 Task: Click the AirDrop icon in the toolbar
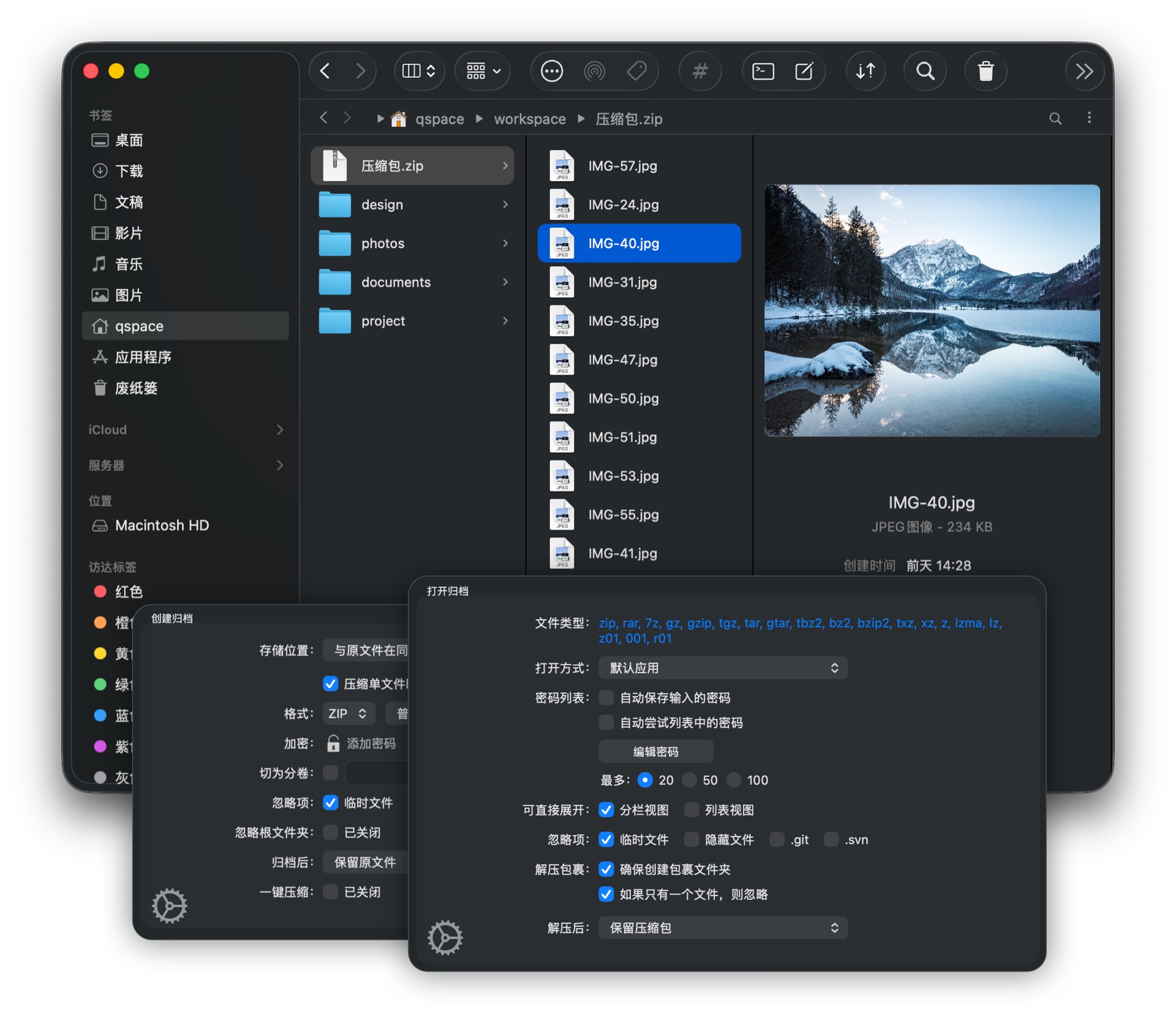tap(594, 71)
